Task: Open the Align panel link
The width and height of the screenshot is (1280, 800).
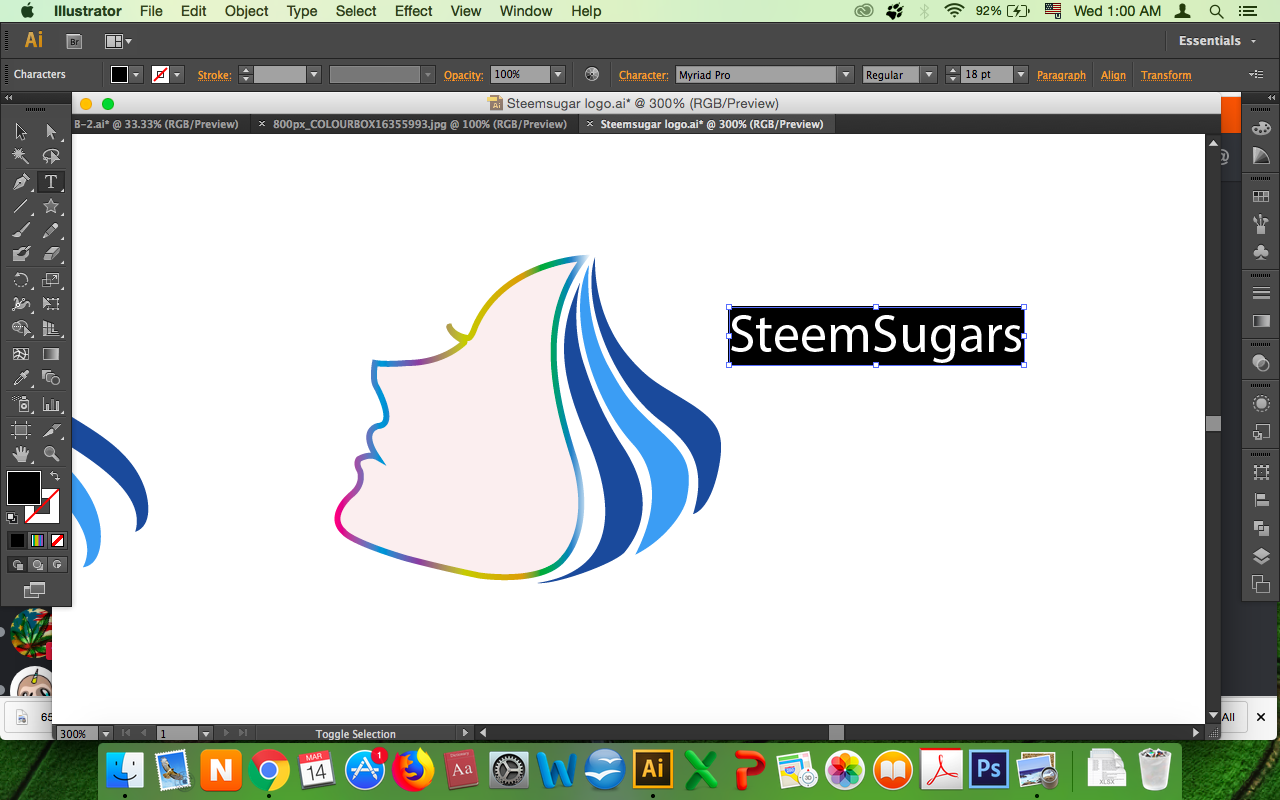Action: click(x=1113, y=75)
